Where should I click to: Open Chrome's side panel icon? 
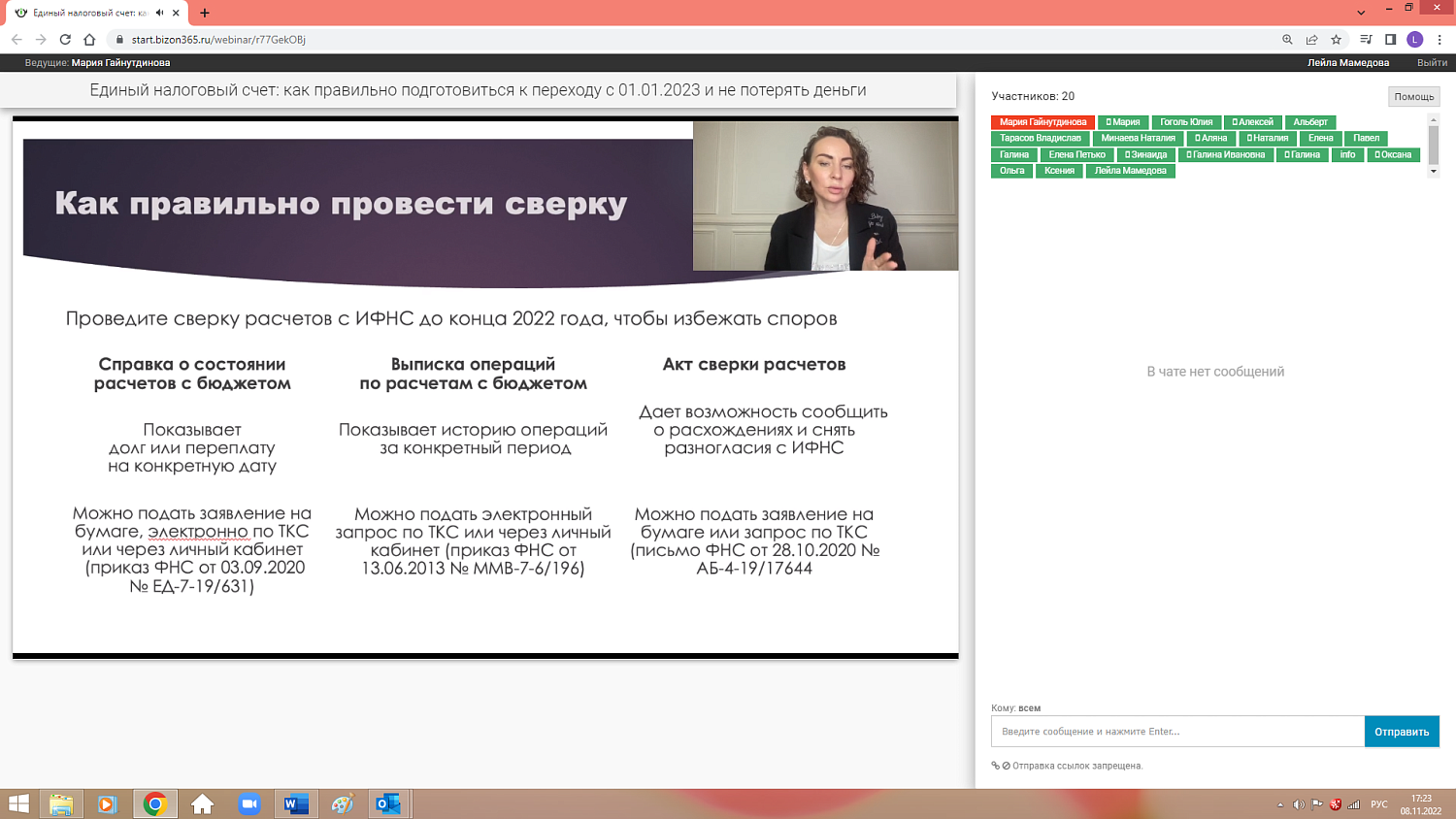[x=1390, y=40]
